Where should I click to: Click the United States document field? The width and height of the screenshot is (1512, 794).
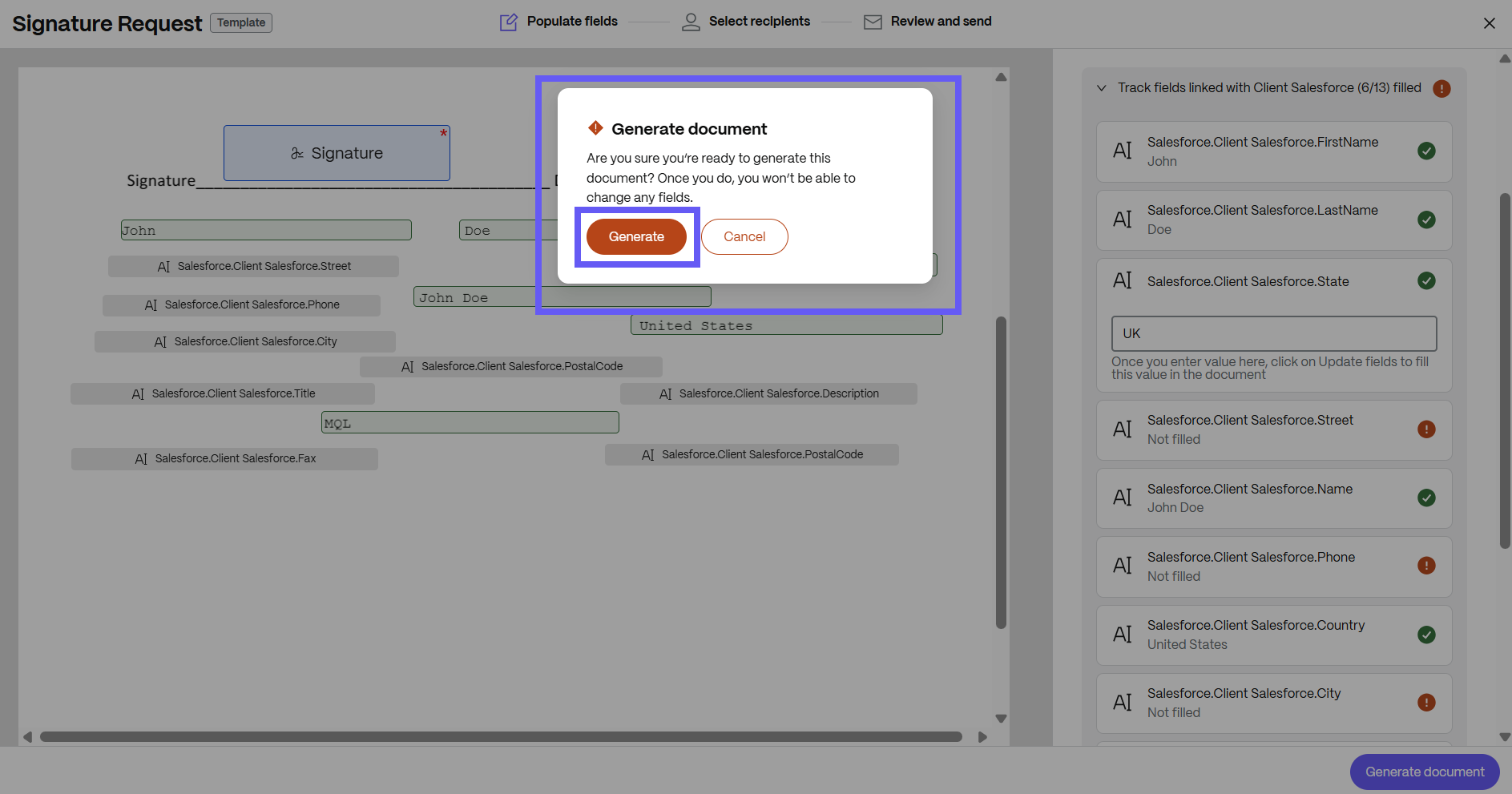pos(786,325)
